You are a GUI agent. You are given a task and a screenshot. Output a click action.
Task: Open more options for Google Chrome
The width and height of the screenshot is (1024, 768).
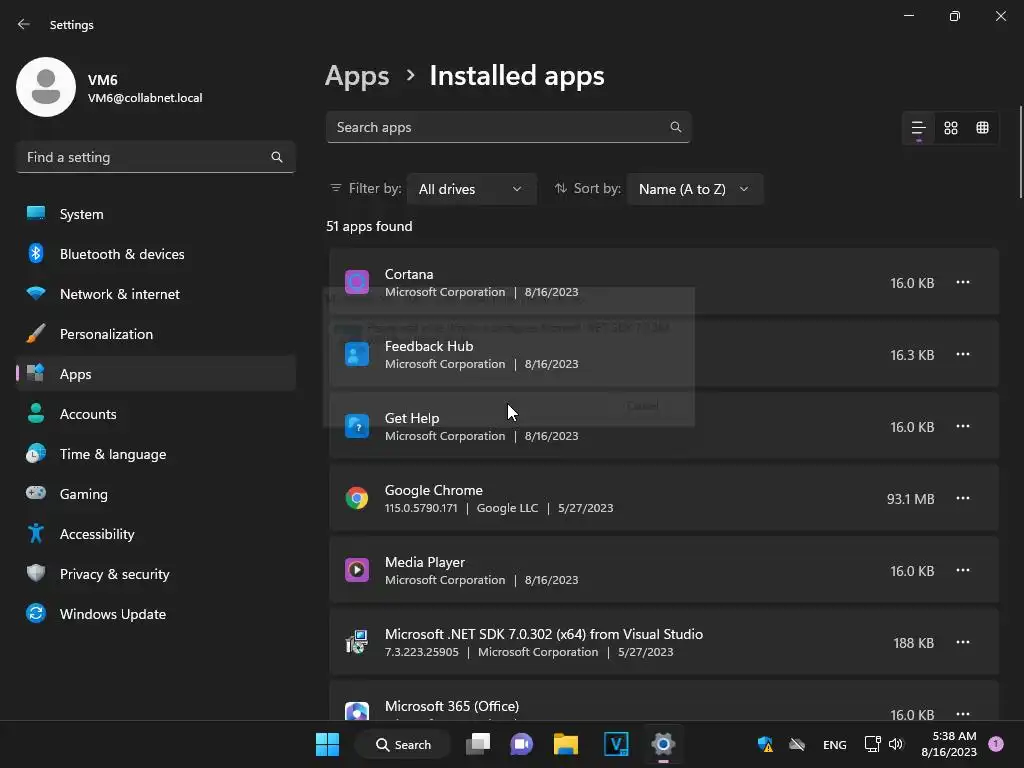click(x=963, y=498)
